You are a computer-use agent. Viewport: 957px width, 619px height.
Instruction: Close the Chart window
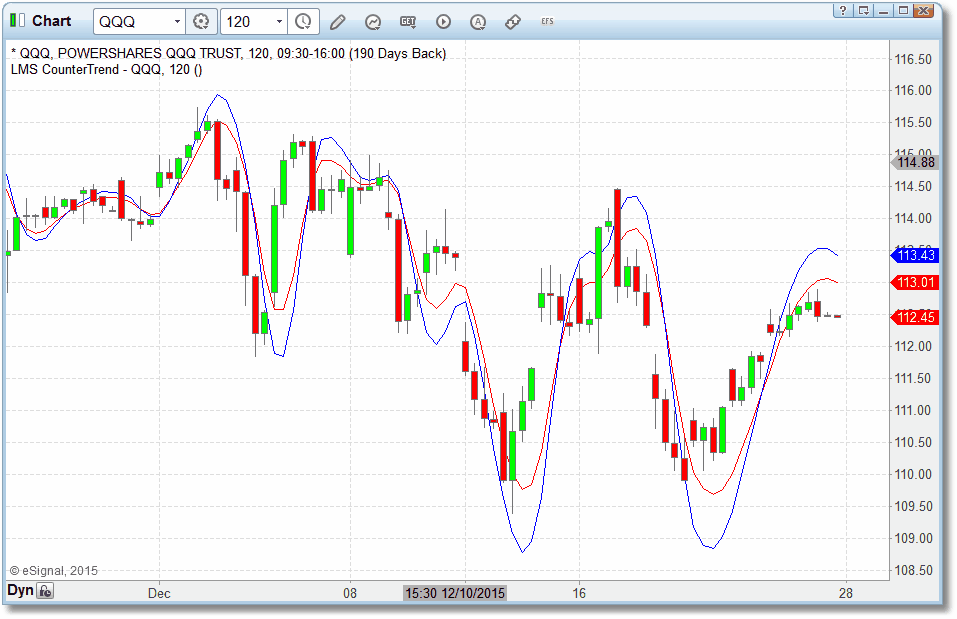924,10
